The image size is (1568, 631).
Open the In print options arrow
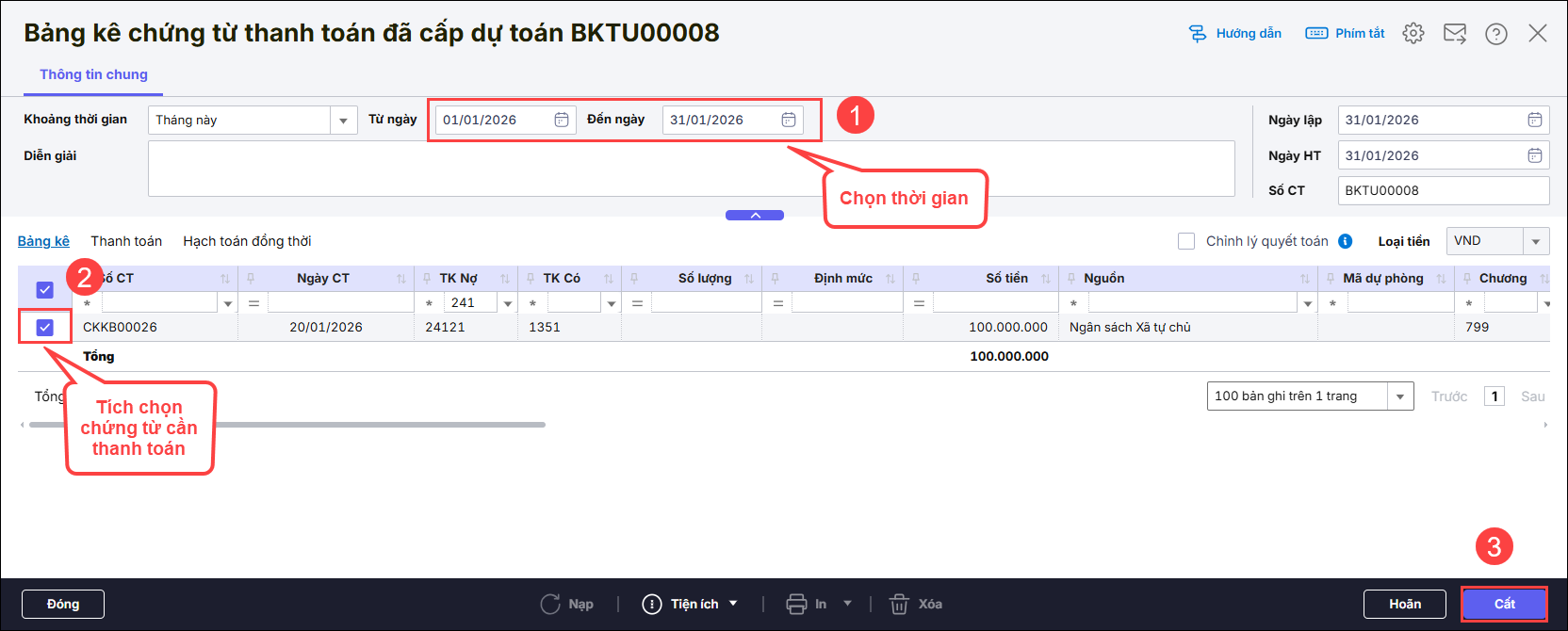(x=847, y=604)
